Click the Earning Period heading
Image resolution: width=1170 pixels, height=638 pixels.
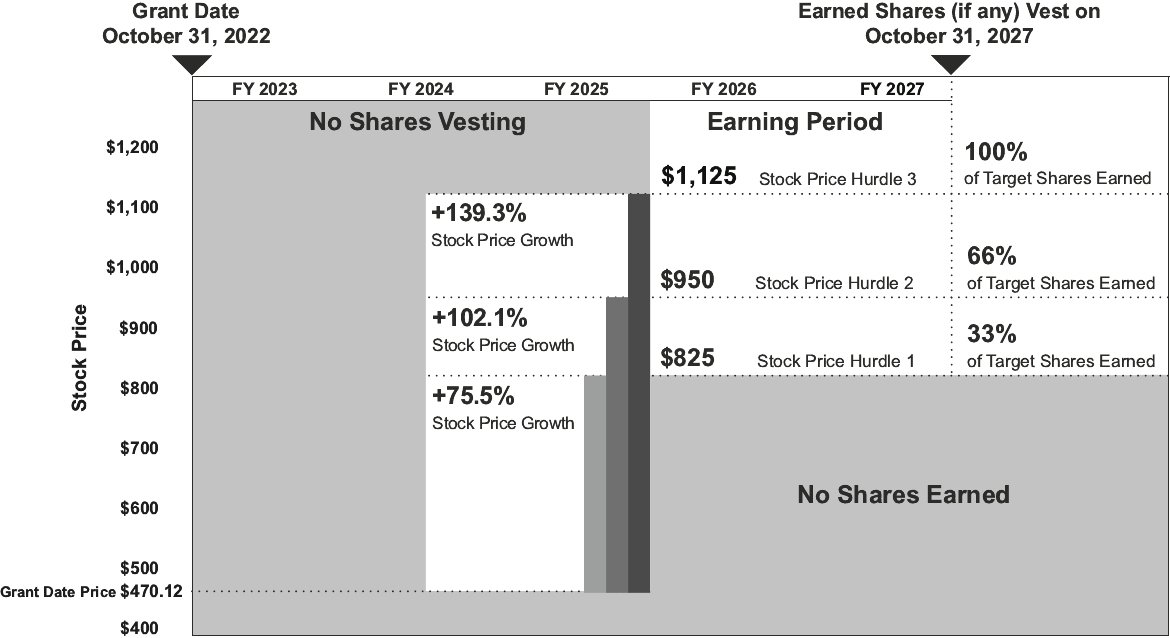click(x=795, y=122)
